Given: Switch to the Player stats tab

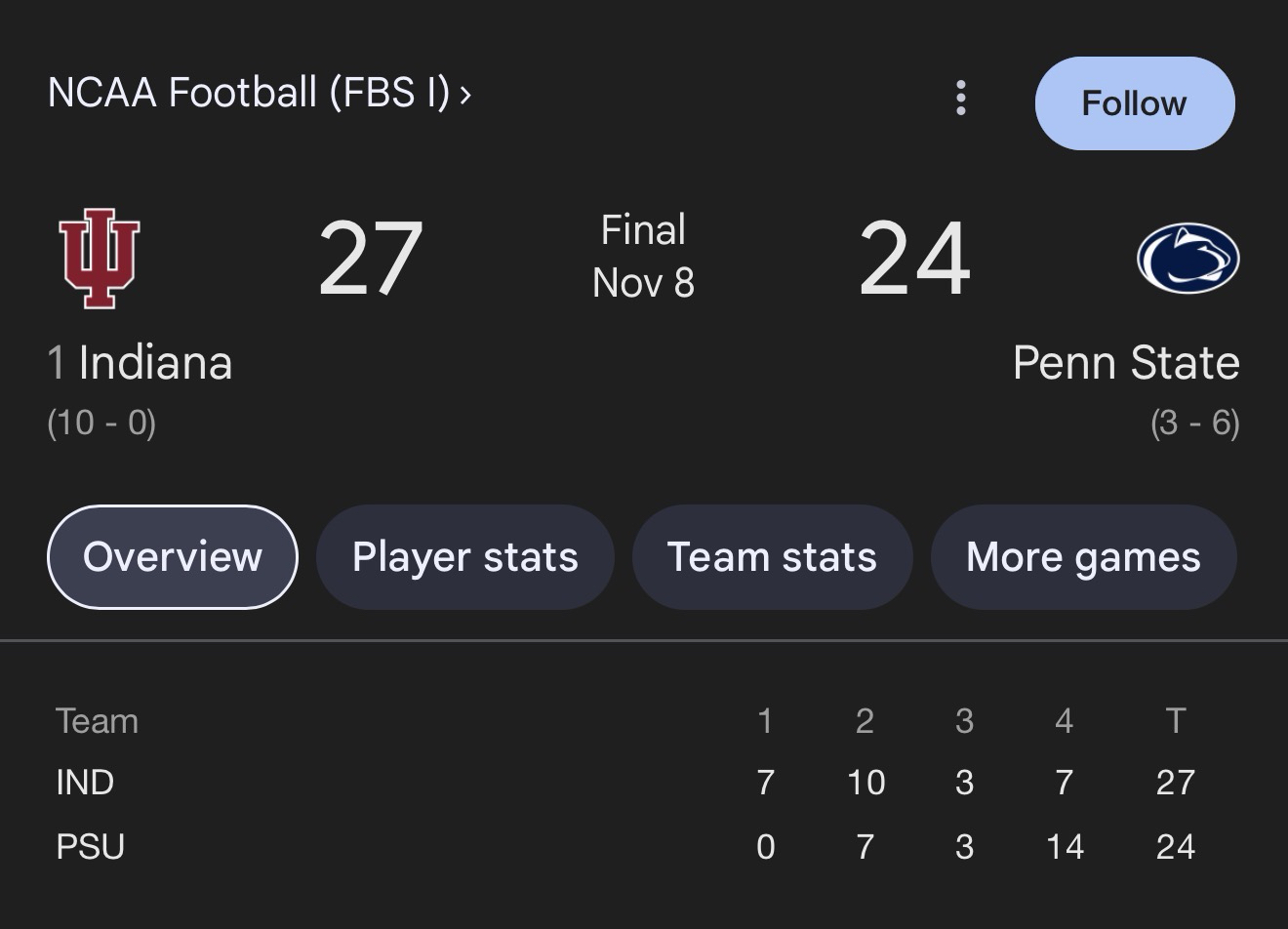Looking at the screenshot, I should [x=464, y=557].
